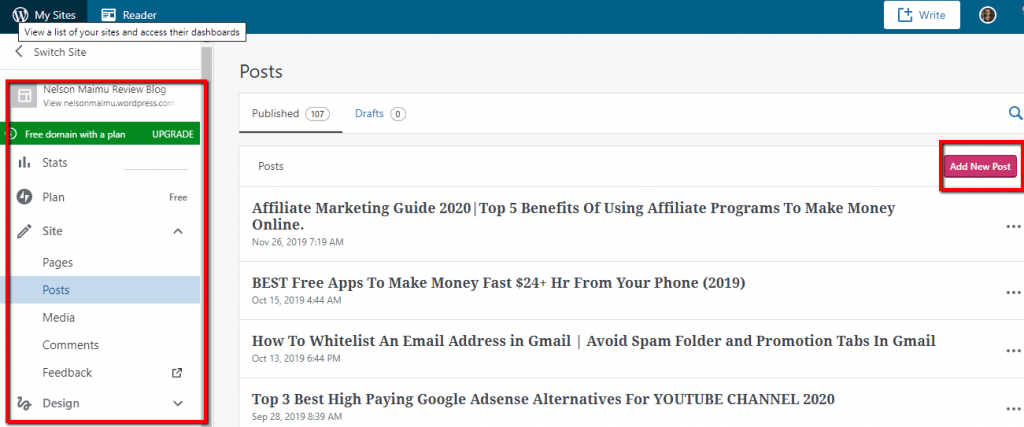Click the Nelson Maimu site icon
This screenshot has height=427, width=1024.
click(25, 96)
